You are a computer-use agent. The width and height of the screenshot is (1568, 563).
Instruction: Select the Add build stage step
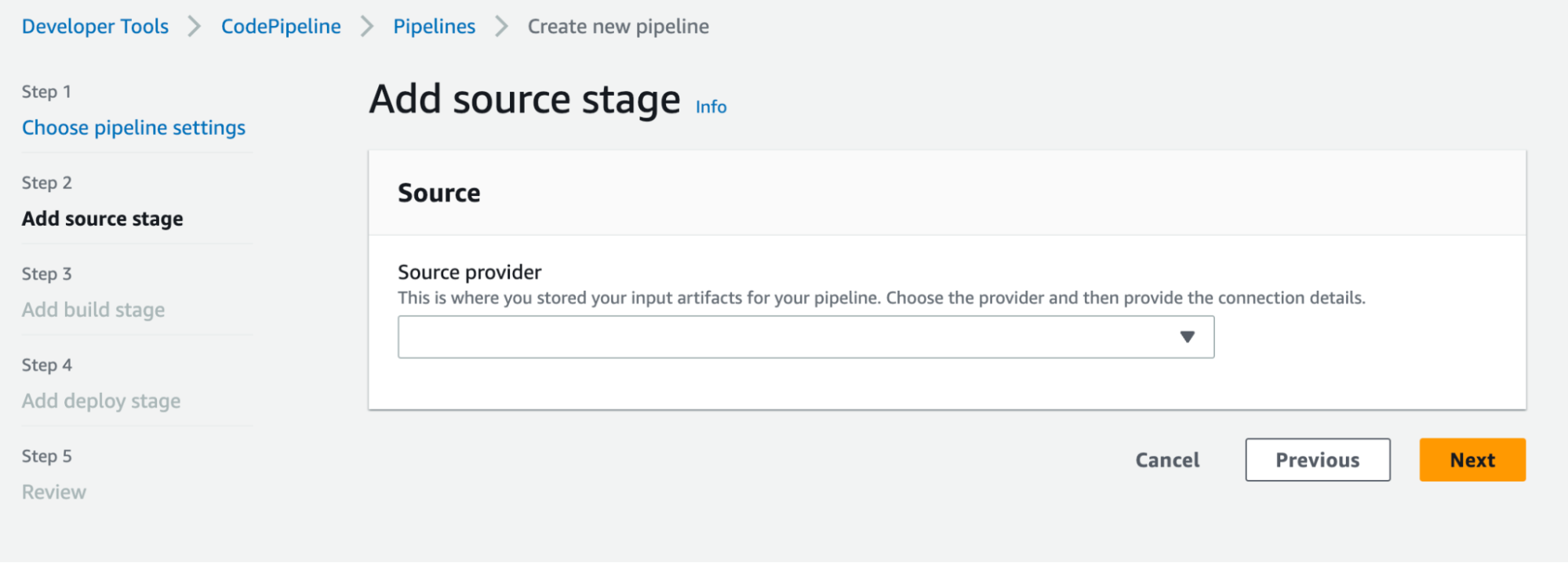pyautogui.click(x=93, y=310)
